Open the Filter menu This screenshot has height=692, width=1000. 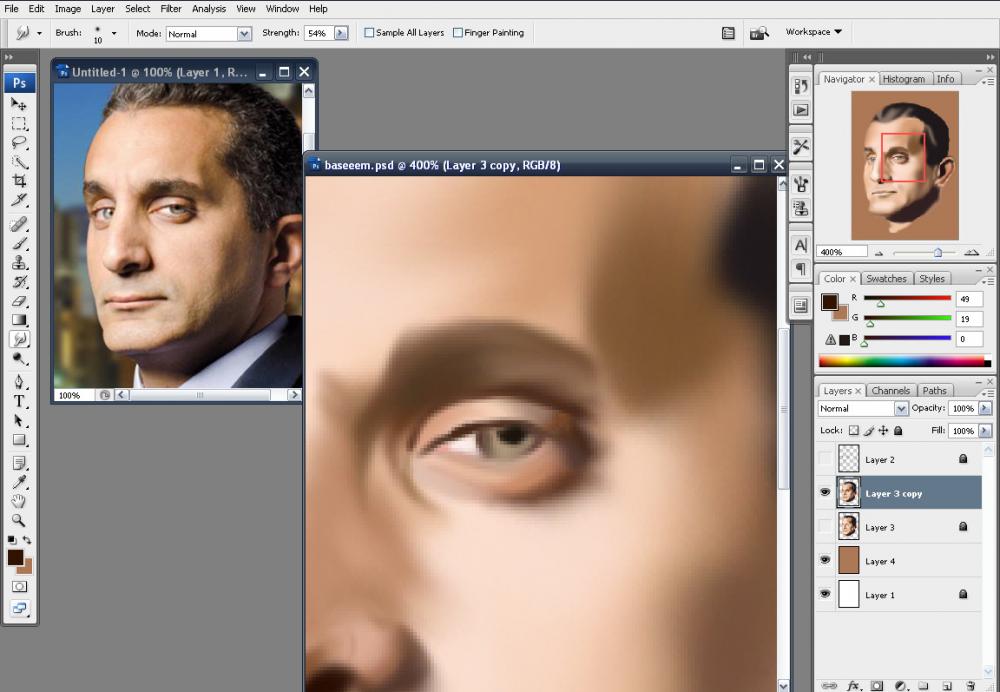pyautogui.click(x=171, y=9)
